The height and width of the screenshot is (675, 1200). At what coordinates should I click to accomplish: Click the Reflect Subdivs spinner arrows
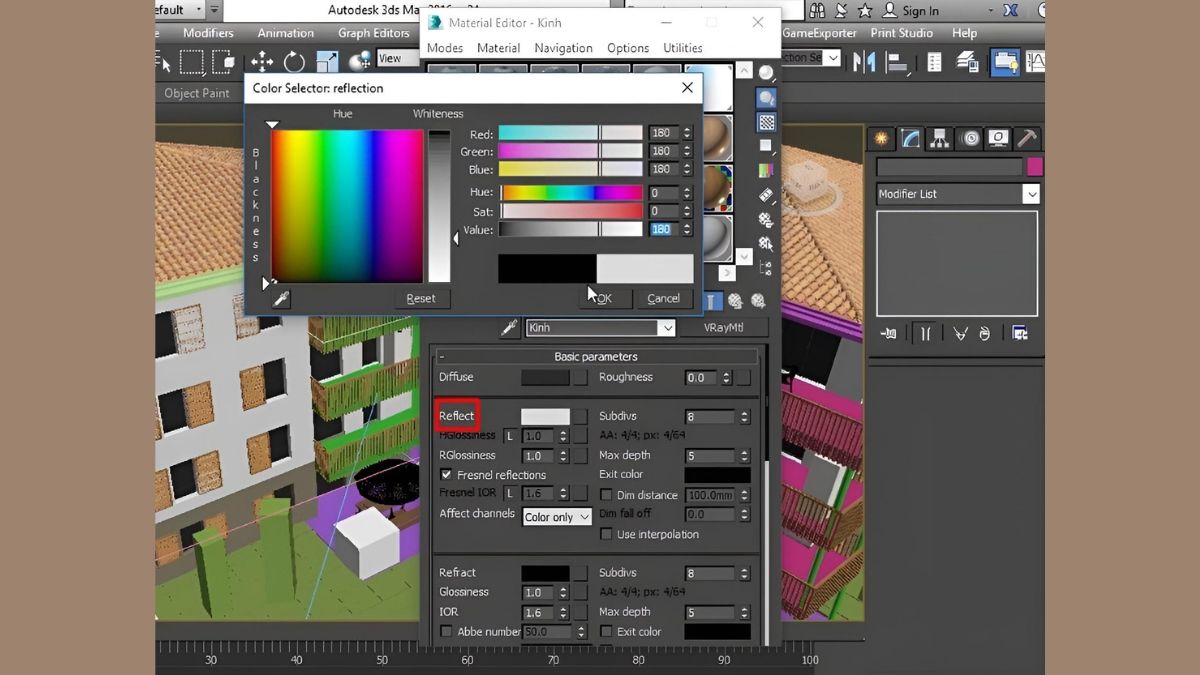744,416
